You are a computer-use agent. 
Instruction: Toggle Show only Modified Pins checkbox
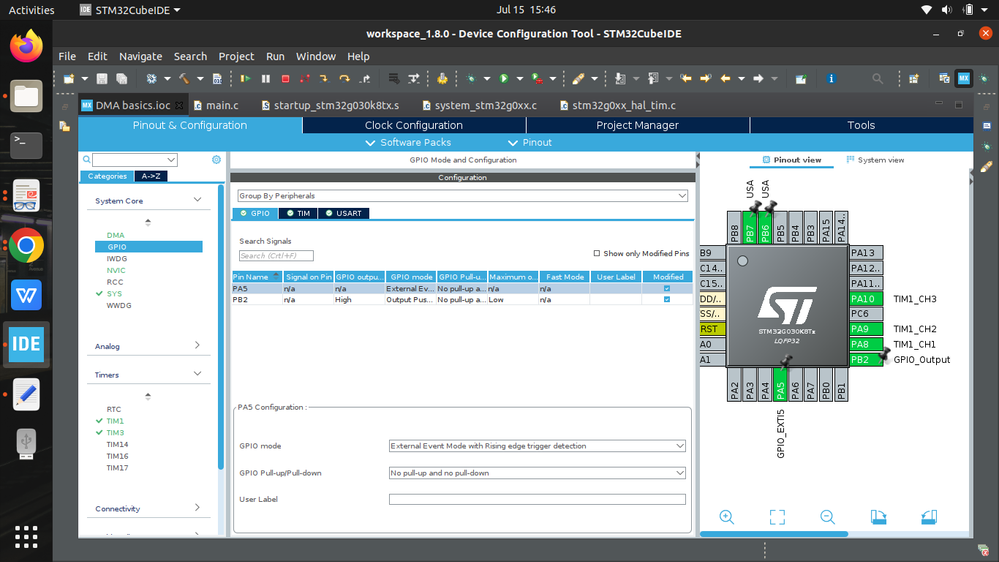click(x=597, y=254)
